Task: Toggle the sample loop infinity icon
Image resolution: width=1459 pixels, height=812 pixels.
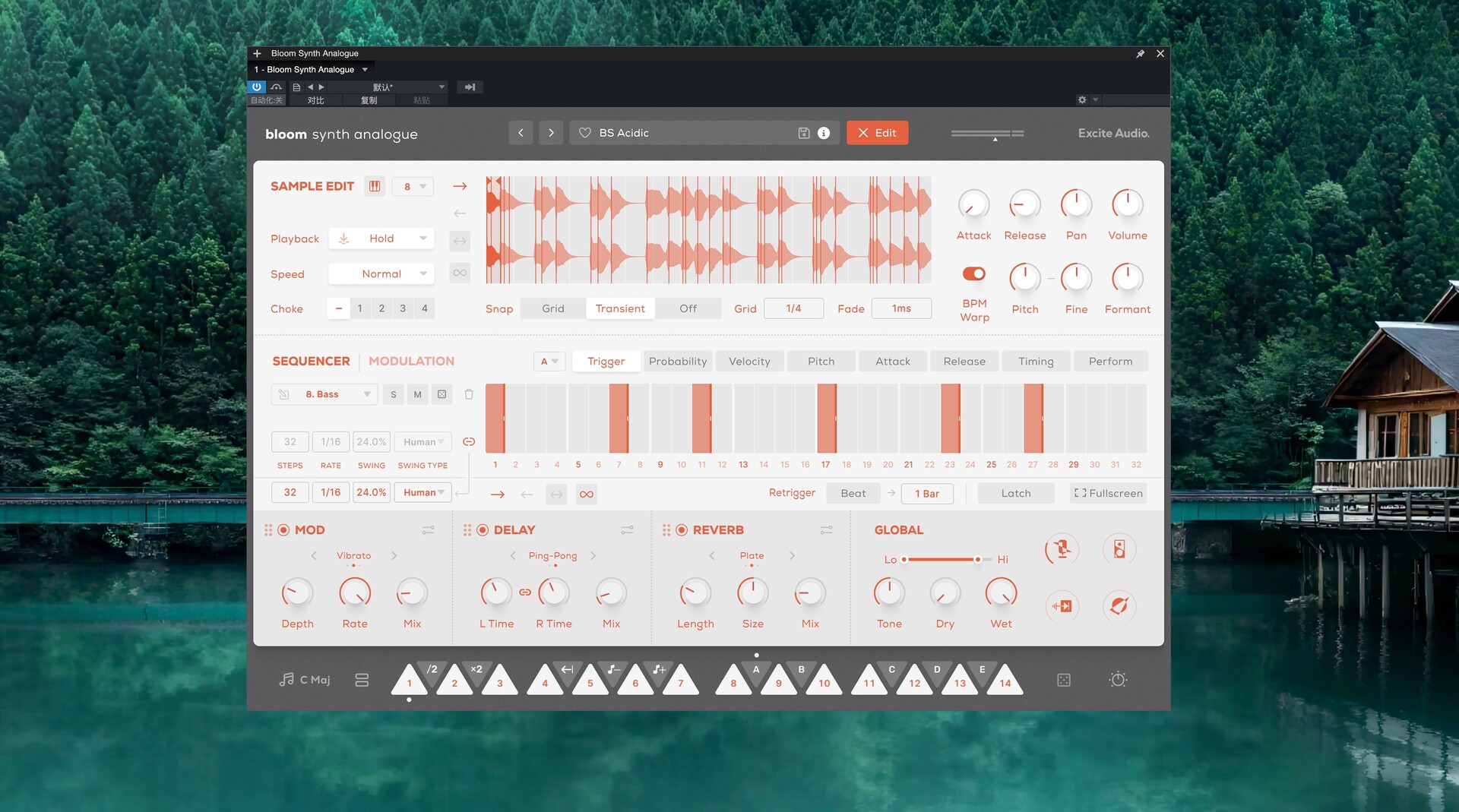Action: 460,273
